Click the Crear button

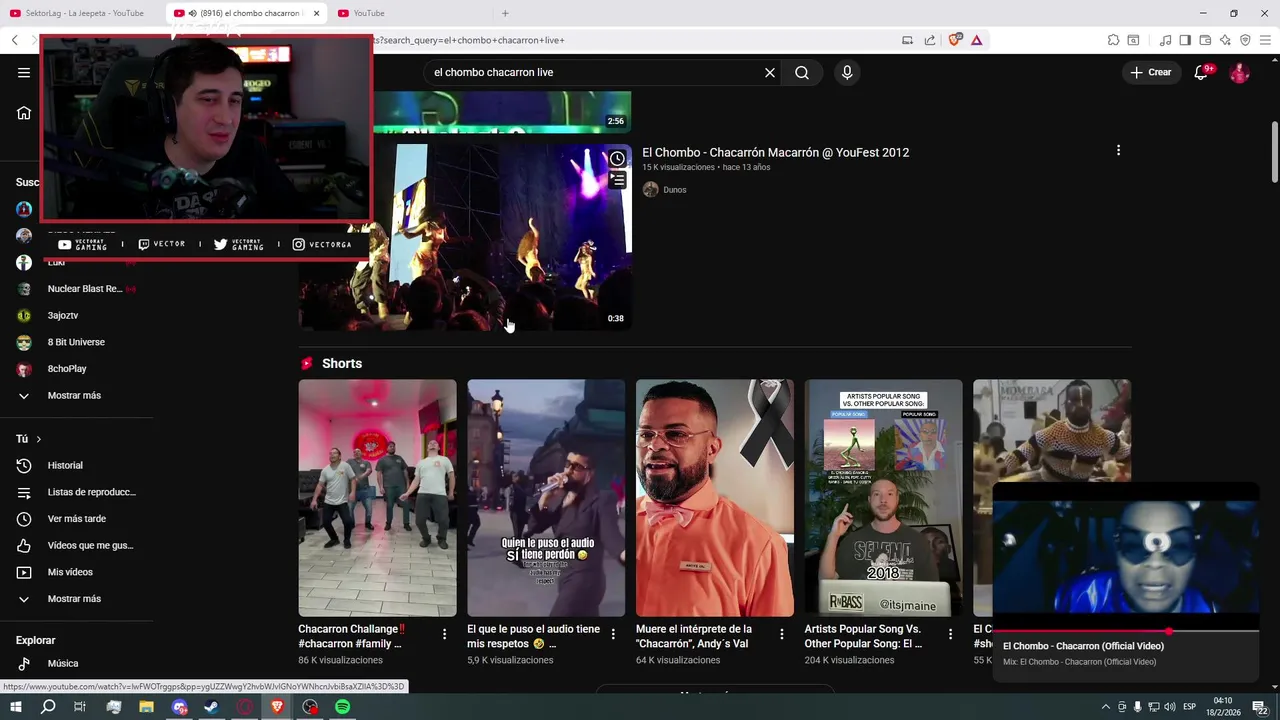1151,72
